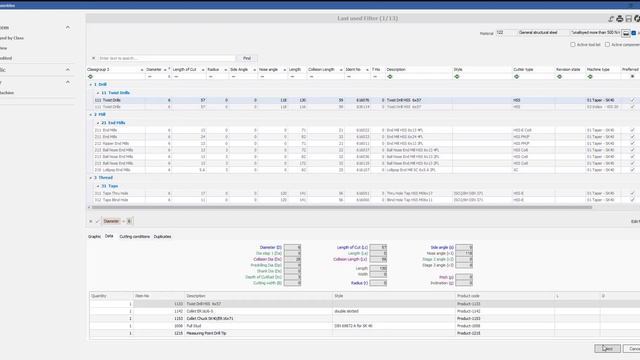This screenshot has width=640, height=360.
Task: Collapse the 1 Drill group
Action: pyautogui.click(x=91, y=84)
